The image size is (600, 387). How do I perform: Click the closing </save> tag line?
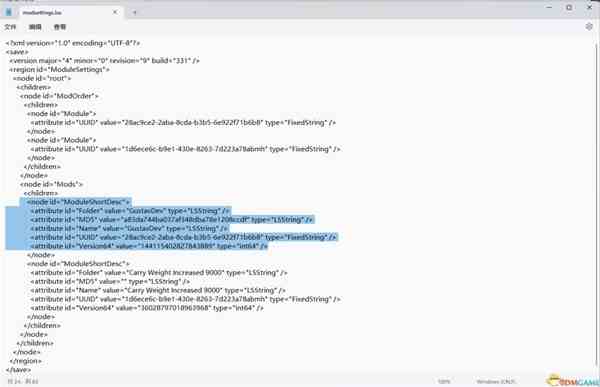pos(18,370)
